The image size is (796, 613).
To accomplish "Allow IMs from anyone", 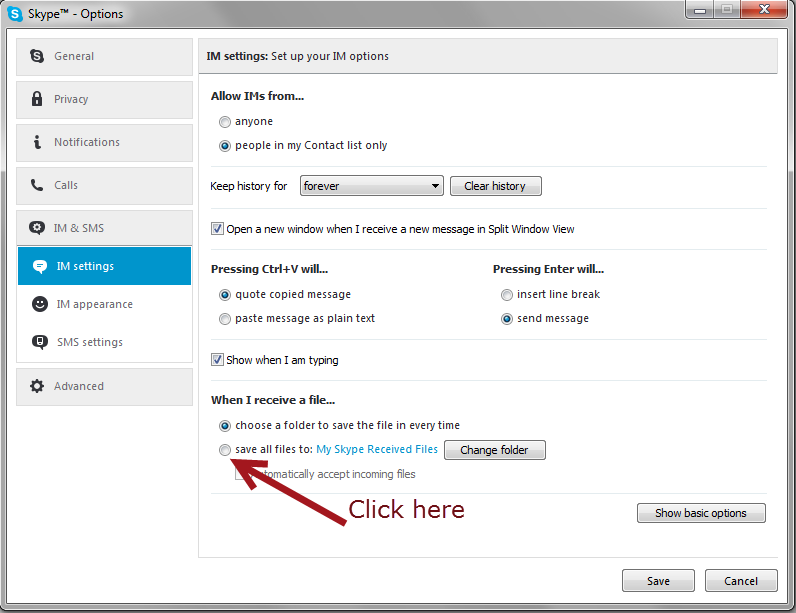I will tap(225, 122).
